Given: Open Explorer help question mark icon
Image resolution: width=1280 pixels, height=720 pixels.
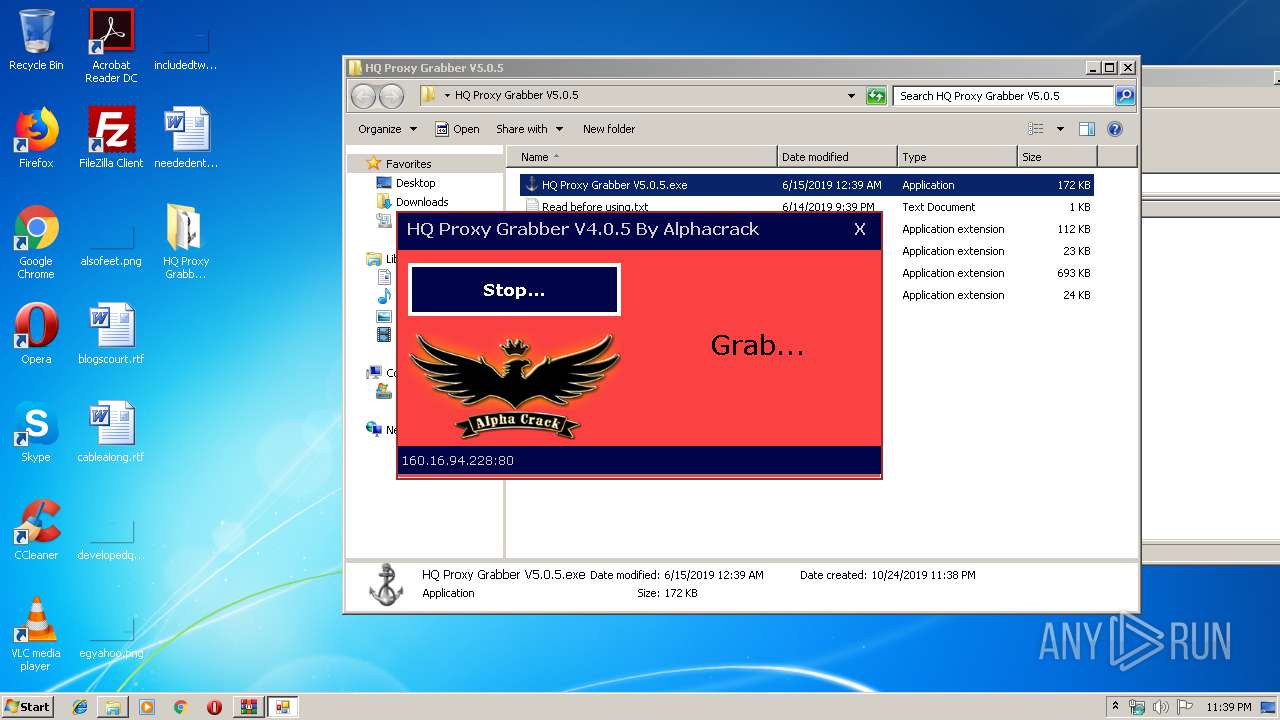Looking at the screenshot, I should click(1115, 129).
